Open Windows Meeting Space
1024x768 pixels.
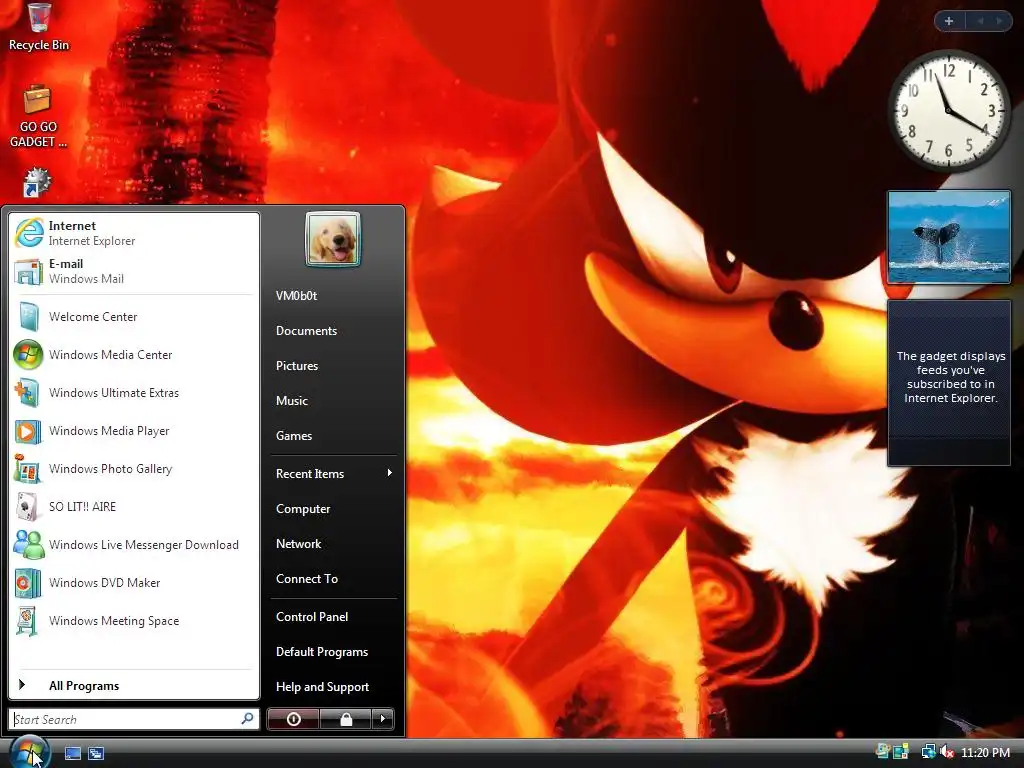pyautogui.click(x=134, y=620)
